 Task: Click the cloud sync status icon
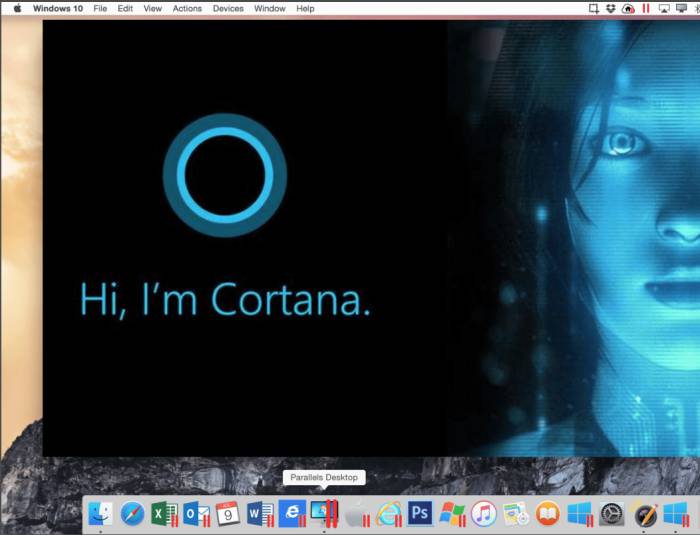tap(628, 8)
